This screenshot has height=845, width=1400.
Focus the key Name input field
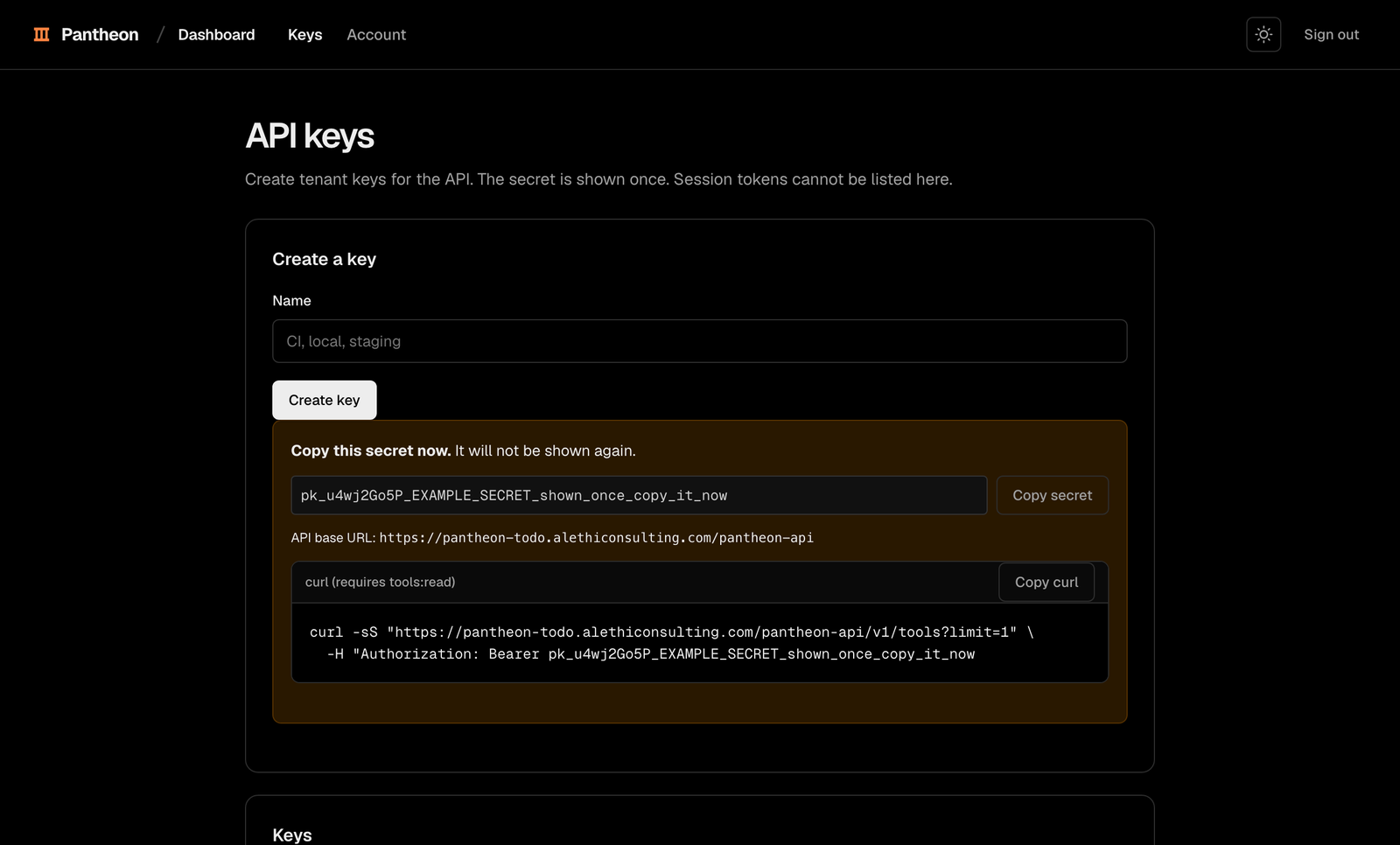click(x=699, y=341)
